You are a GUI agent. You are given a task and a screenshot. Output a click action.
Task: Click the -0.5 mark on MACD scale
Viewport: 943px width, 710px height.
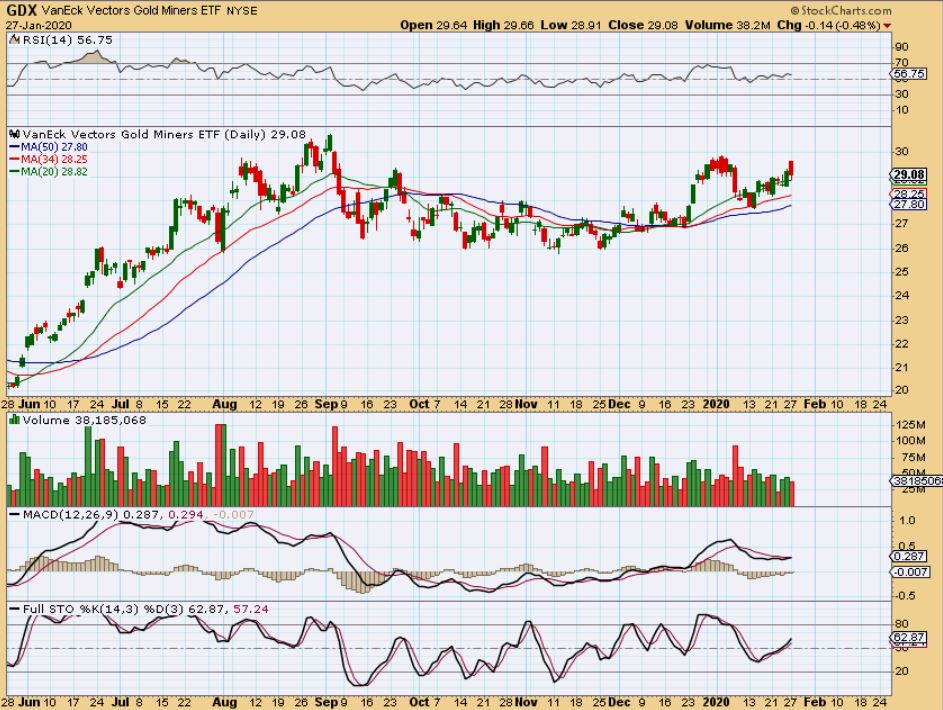pos(906,596)
